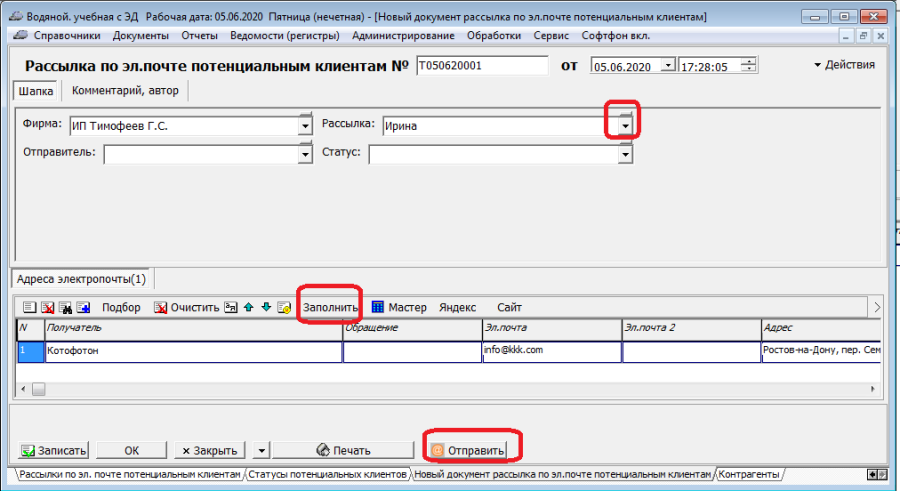Viewport: 900px width, 491px height.
Task: Click the document number input field
Action: (482, 66)
